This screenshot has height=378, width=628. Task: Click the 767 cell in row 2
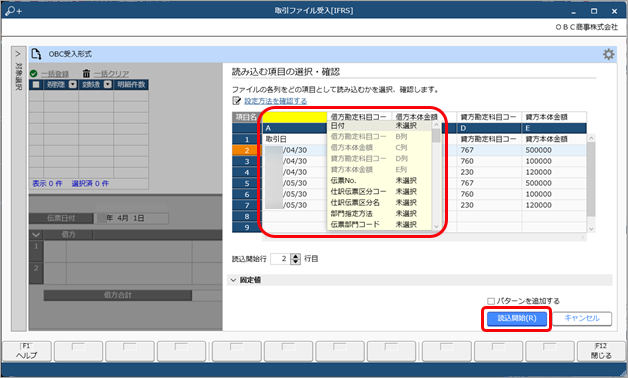click(x=489, y=150)
